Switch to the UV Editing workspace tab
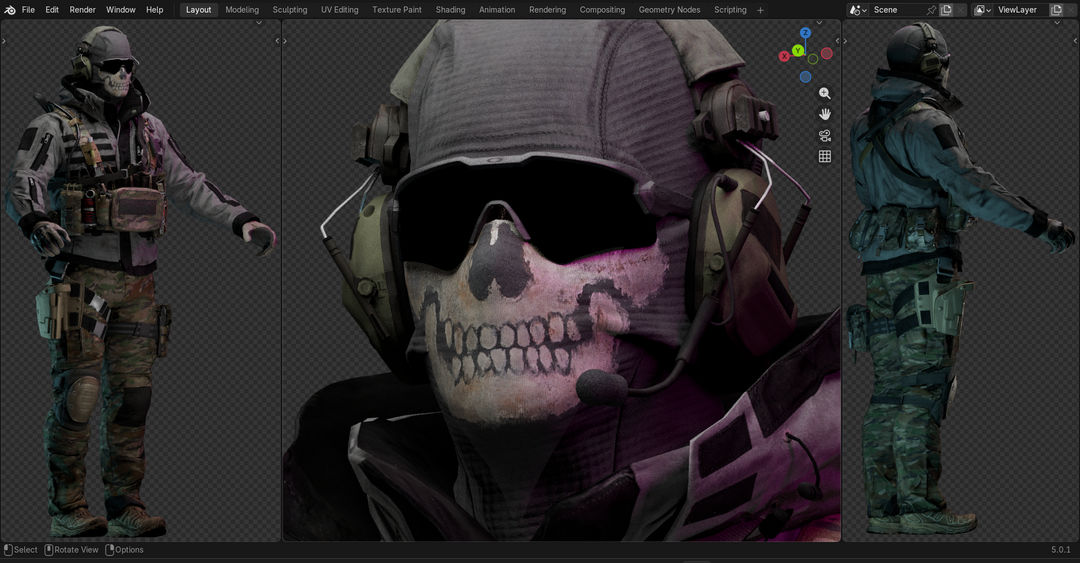The height and width of the screenshot is (563, 1080). click(x=340, y=10)
